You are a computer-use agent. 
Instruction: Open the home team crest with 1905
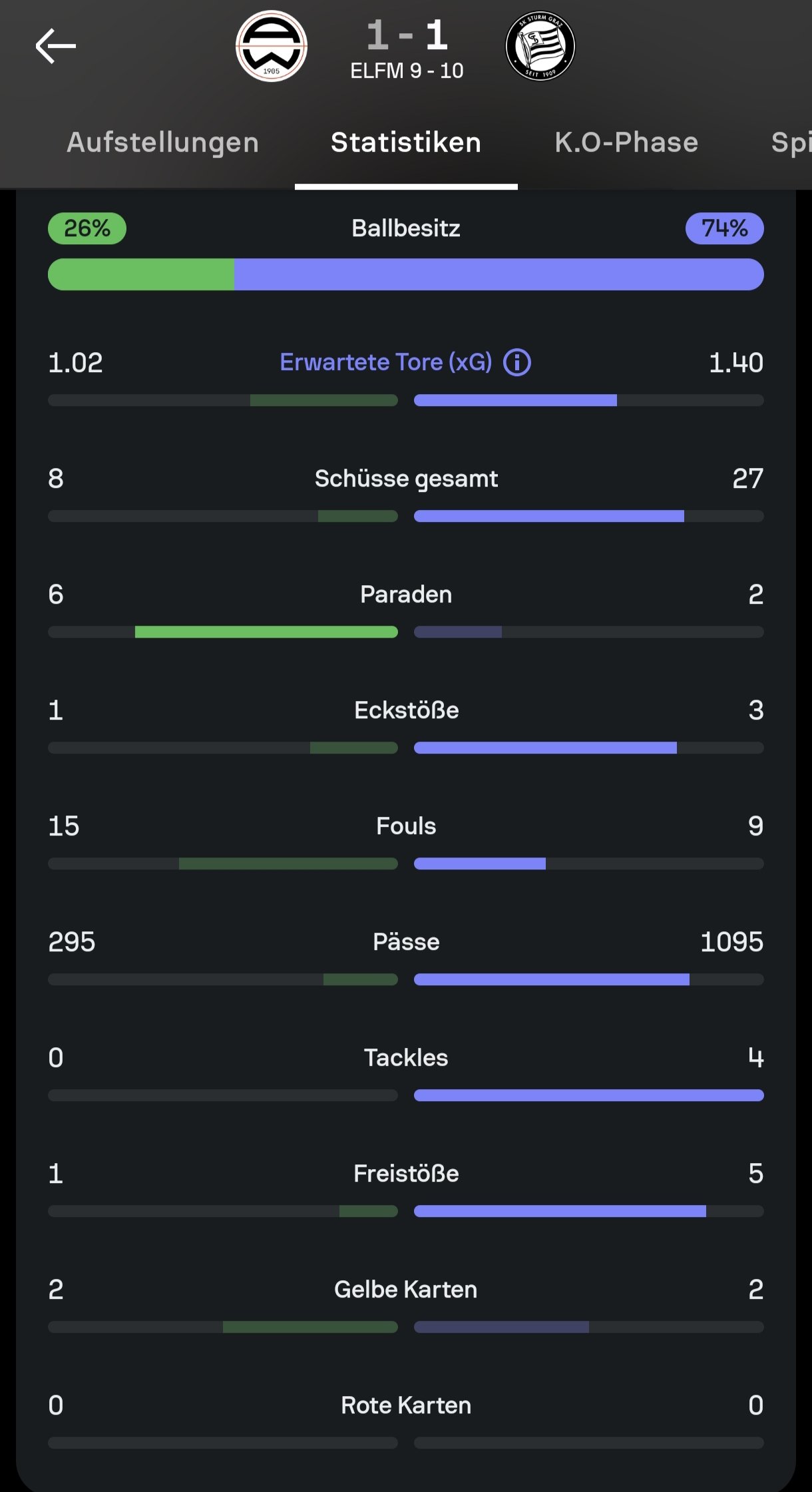pos(272,46)
